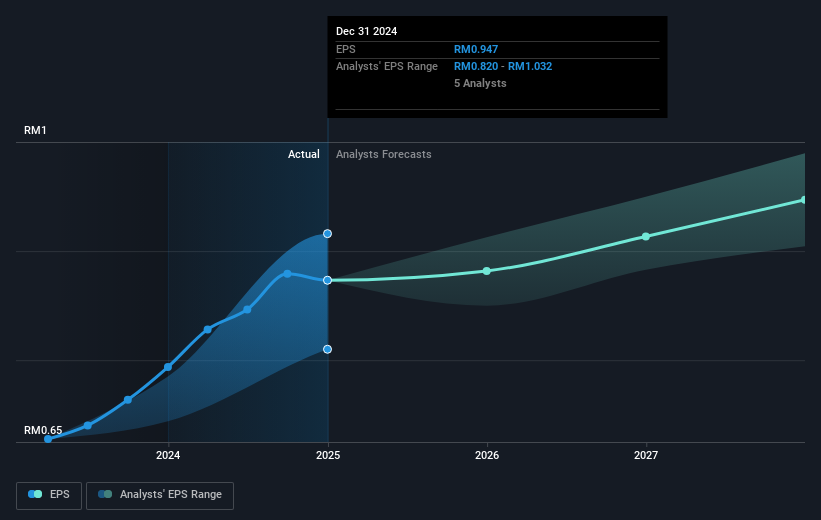Select the lower analyst range point at 2025

327,349
